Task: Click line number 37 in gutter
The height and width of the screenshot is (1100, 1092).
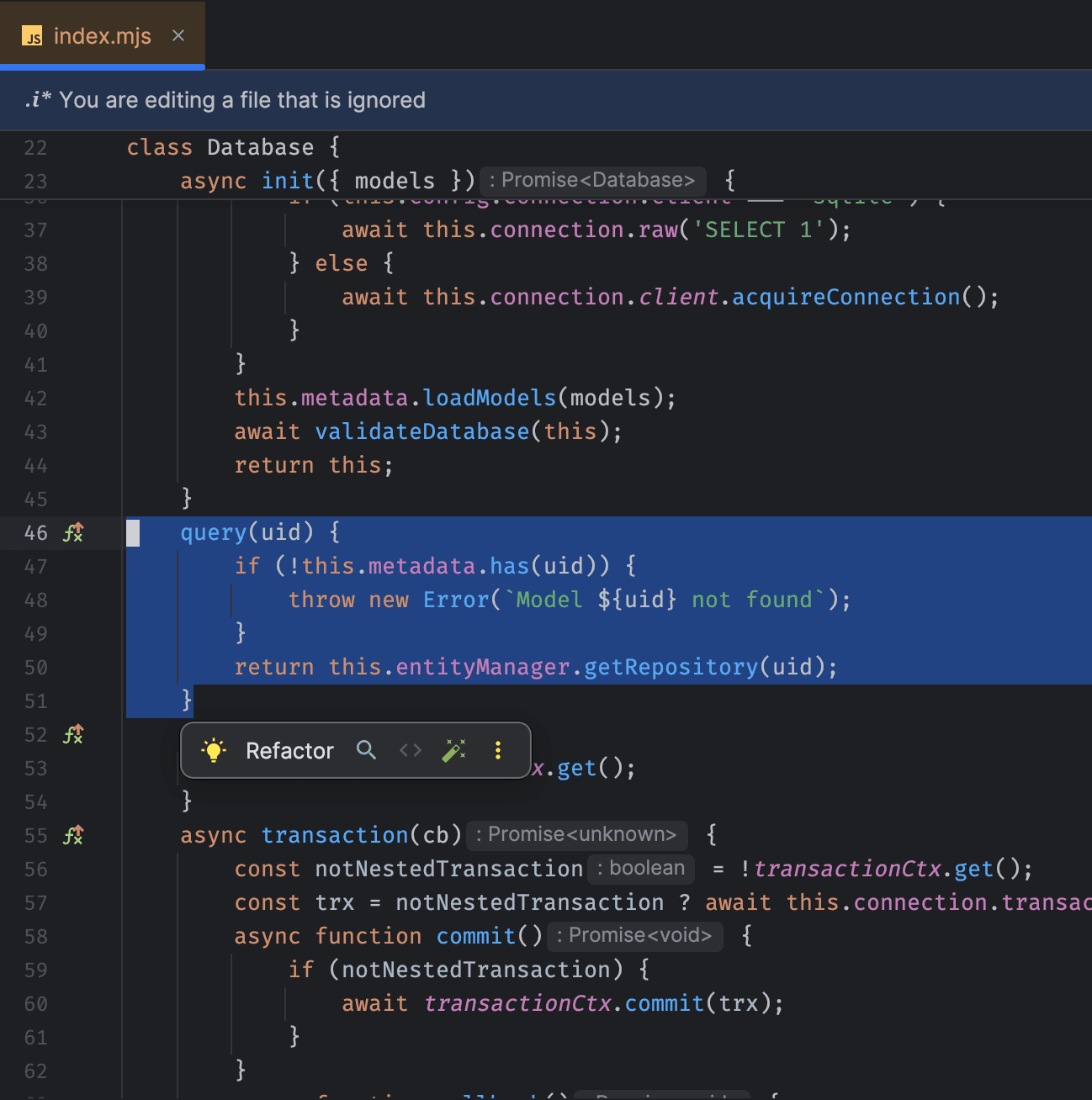Action: pos(35,230)
